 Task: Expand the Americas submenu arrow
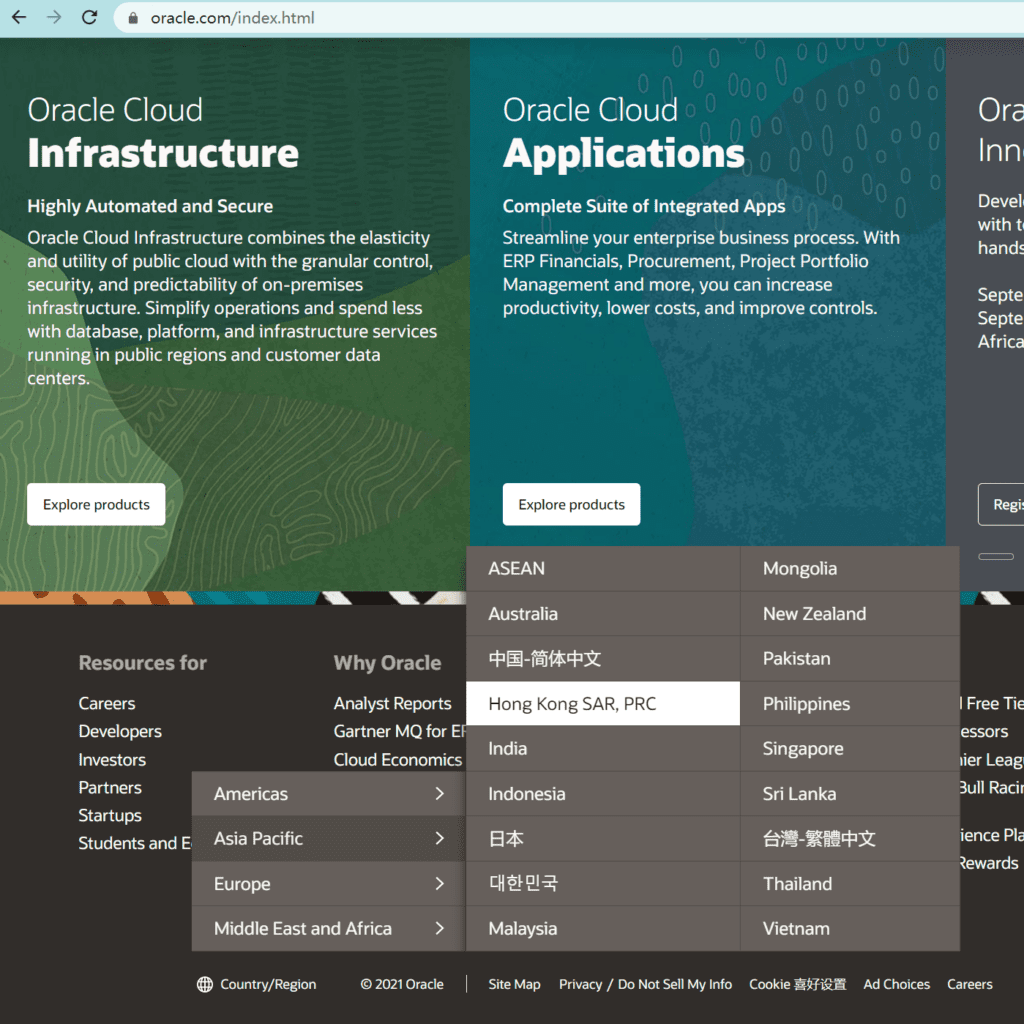pos(439,794)
